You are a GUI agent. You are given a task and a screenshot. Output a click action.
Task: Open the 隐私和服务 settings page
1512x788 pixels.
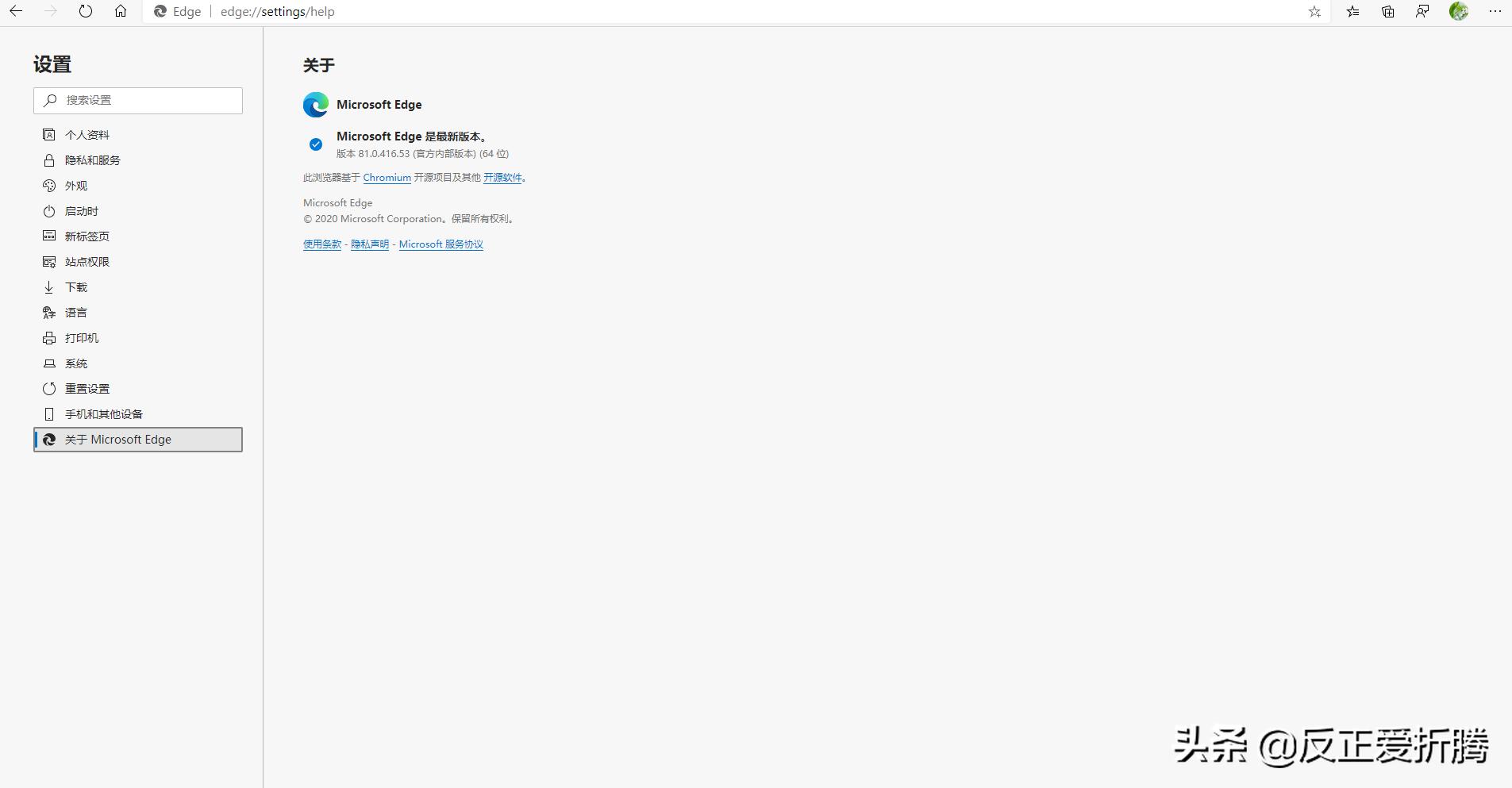[138, 160]
